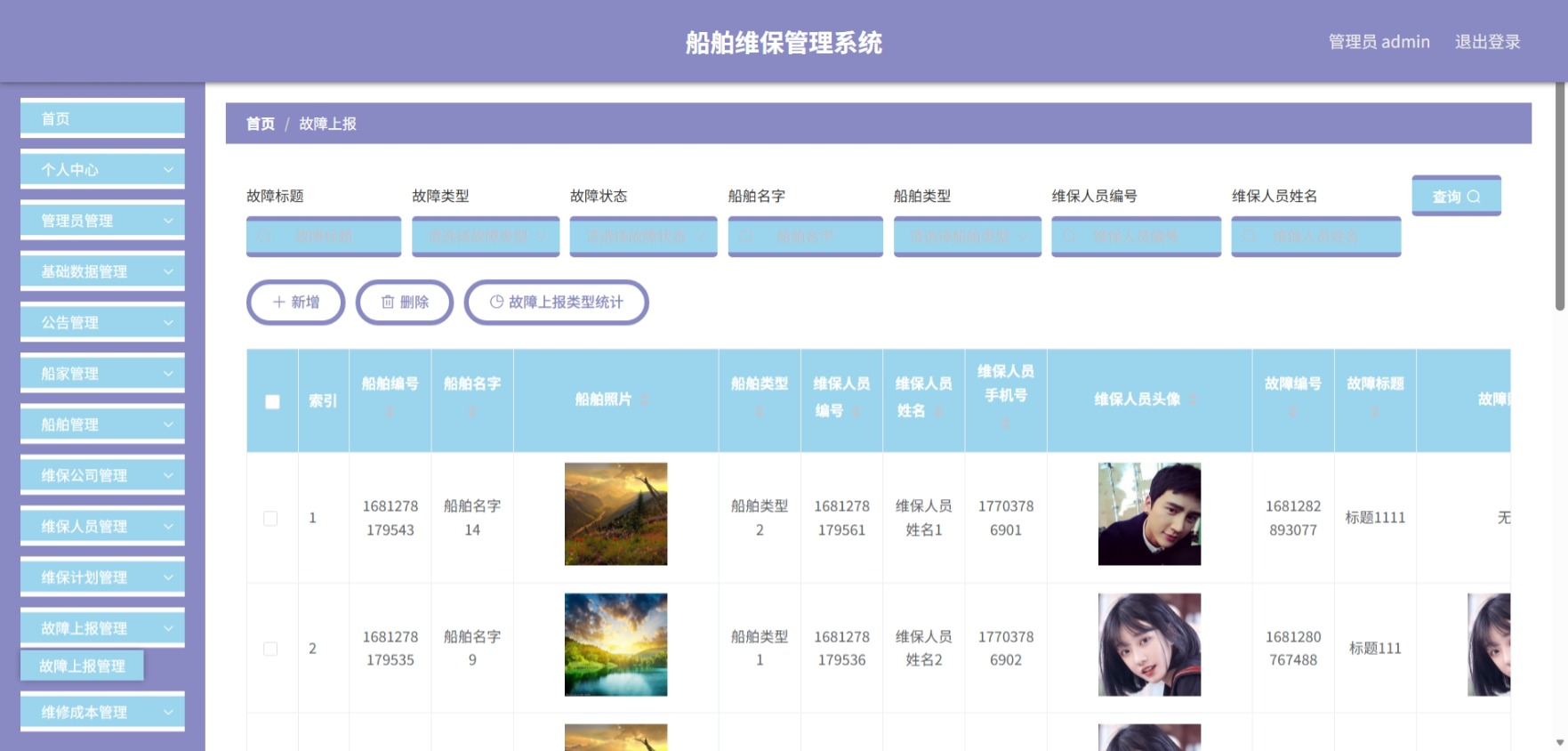Sort table by 船舶编号 column icon
The height and width of the screenshot is (751, 1568).
tap(390, 412)
